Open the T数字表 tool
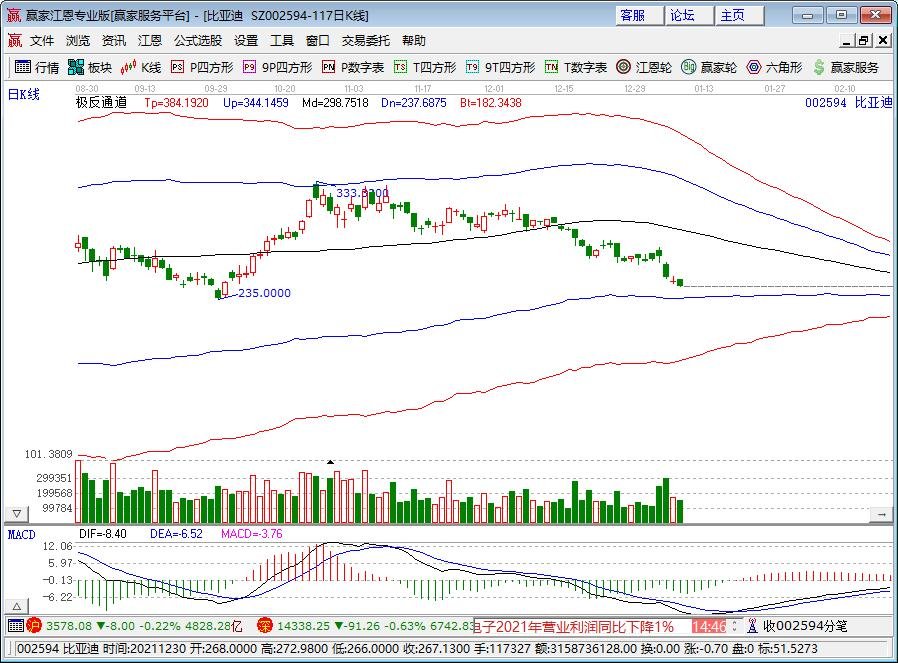 pyautogui.click(x=576, y=68)
